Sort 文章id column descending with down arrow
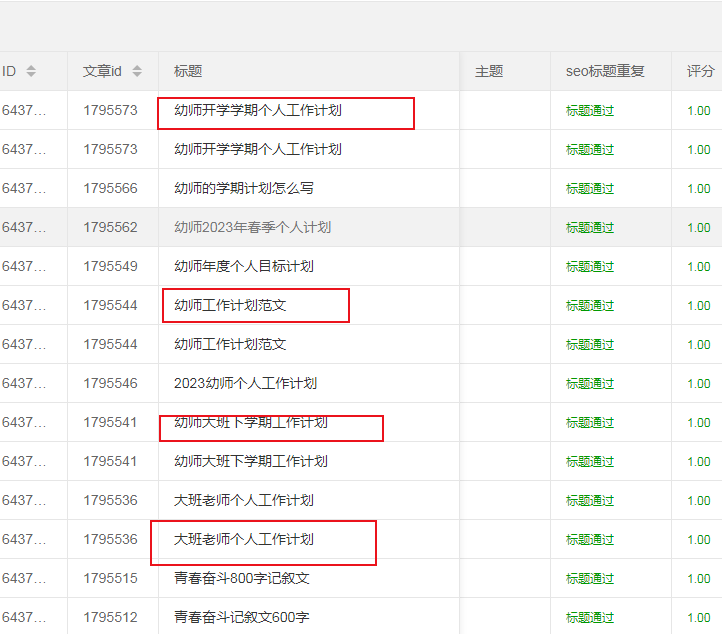The image size is (722, 634). coord(137,76)
